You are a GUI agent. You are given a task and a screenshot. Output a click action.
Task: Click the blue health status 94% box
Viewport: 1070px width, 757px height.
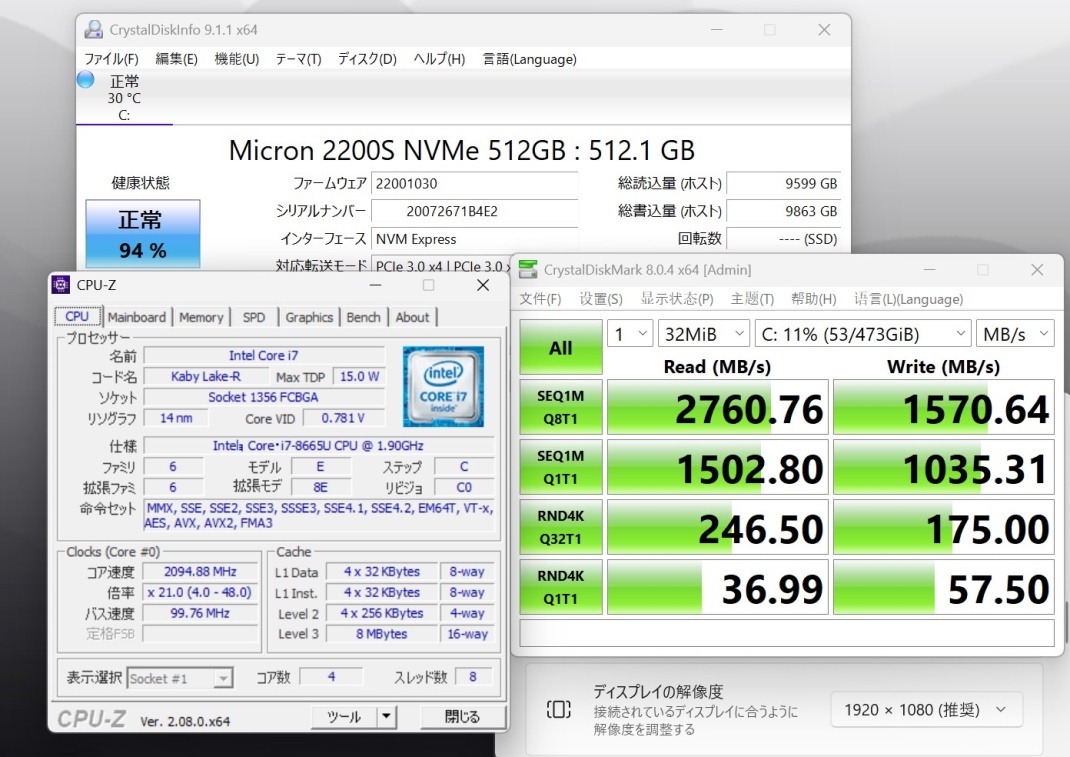point(142,234)
